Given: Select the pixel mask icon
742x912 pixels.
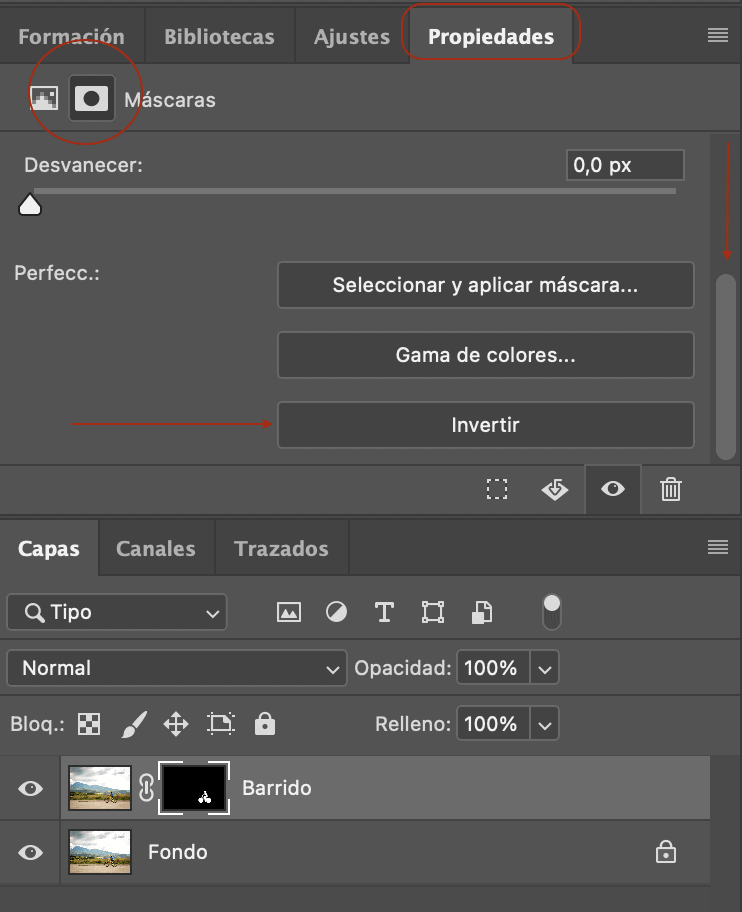Looking at the screenshot, I should [44, 98].
